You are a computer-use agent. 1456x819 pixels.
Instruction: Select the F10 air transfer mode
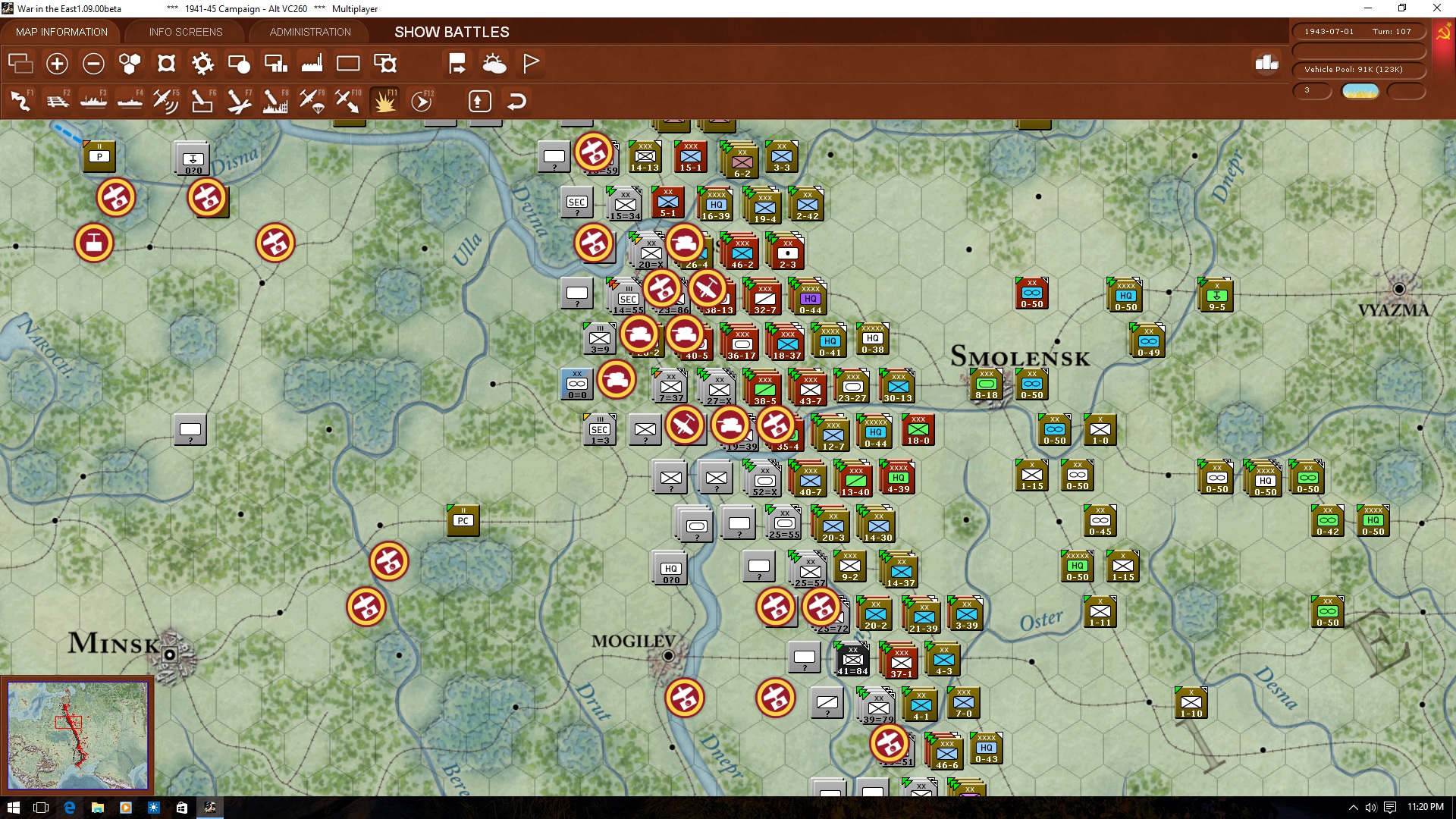click(x=348, y=101)
